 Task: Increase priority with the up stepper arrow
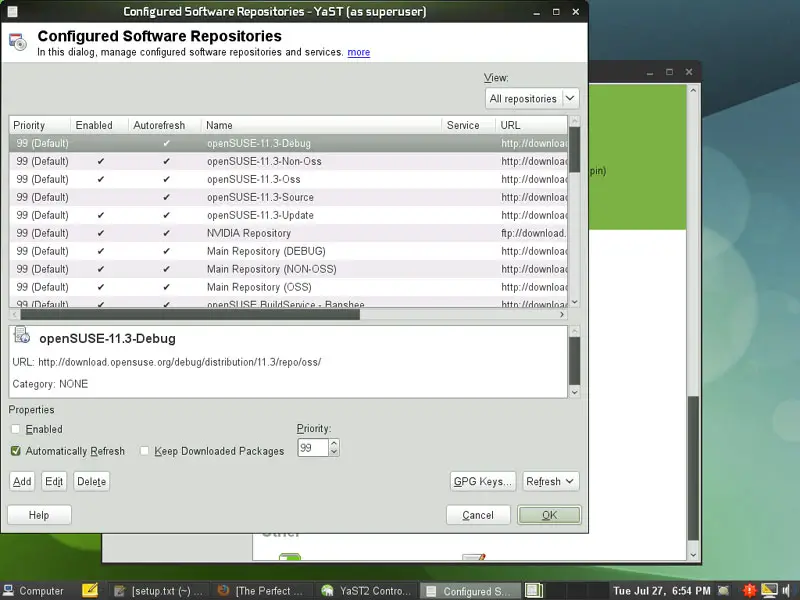click(334, 443)
